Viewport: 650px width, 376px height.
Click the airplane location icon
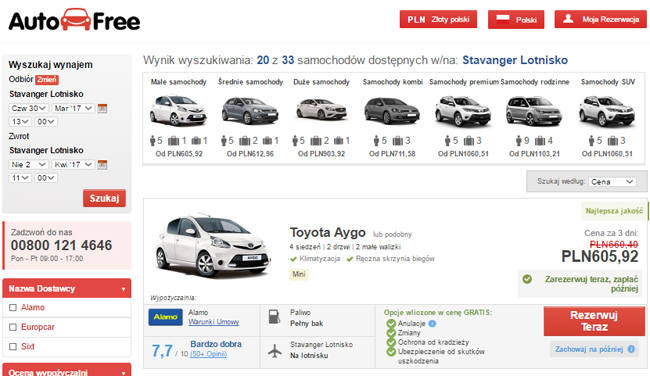274,351
